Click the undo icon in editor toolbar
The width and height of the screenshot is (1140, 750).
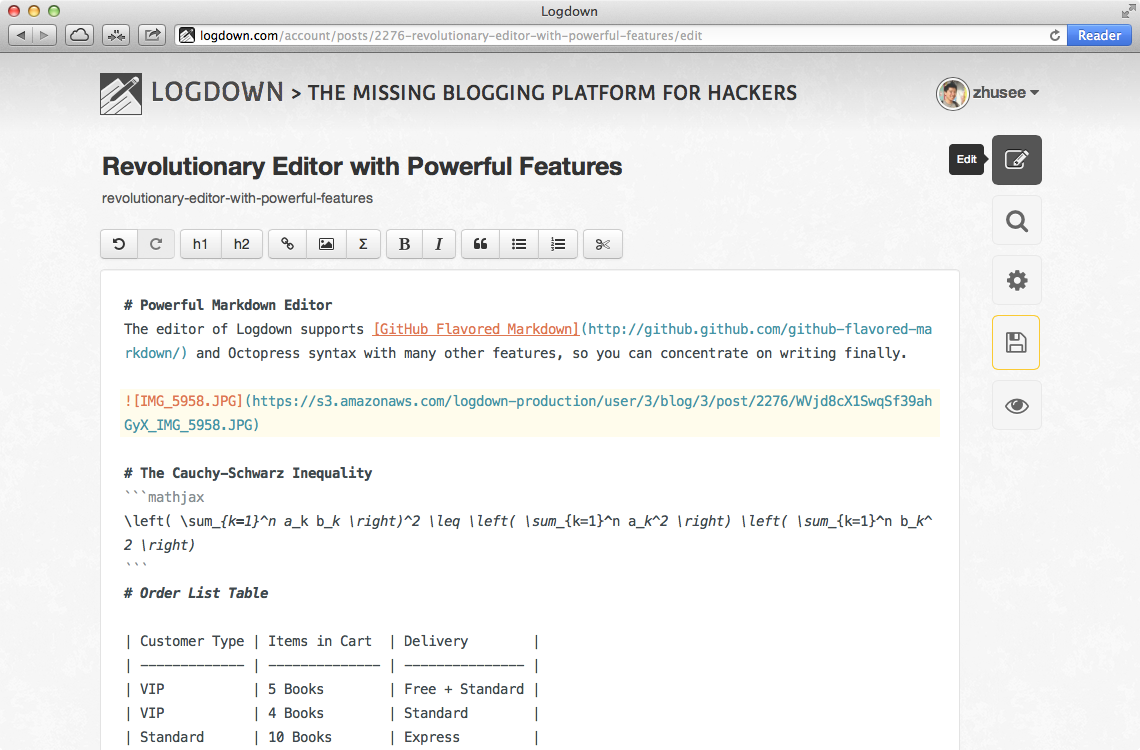click(x=119, y=244)
